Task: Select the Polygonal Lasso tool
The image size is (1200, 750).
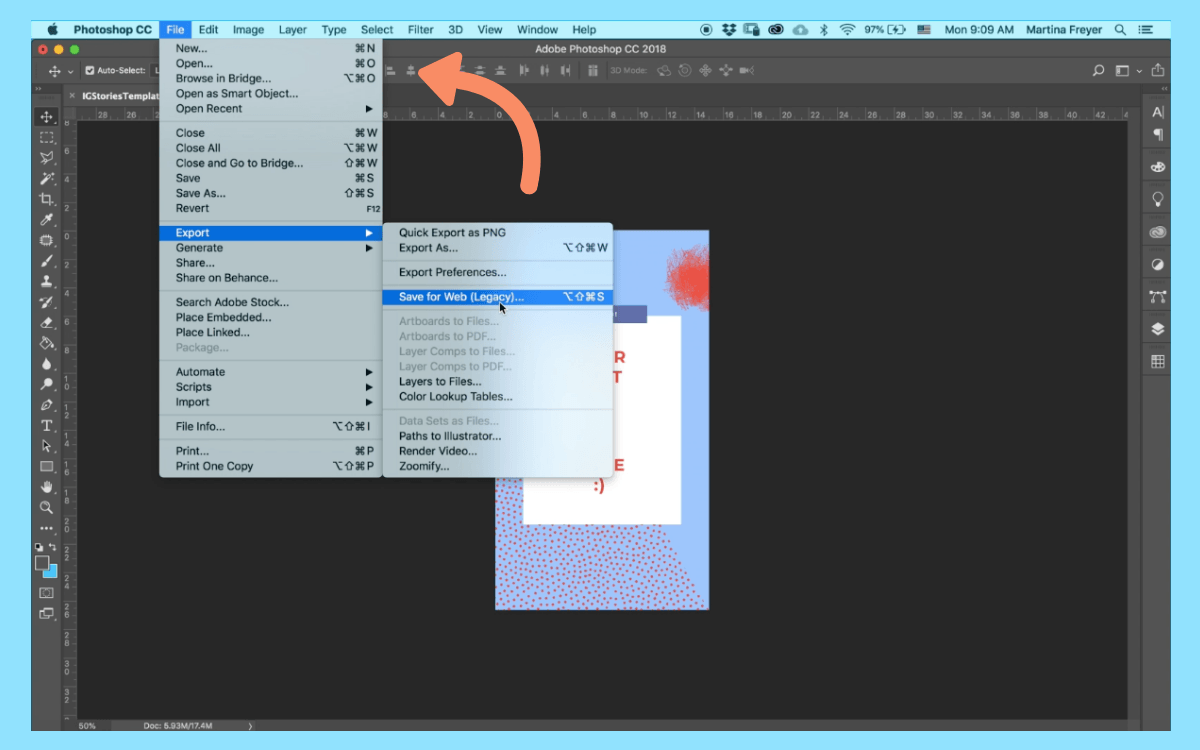Action: tap(46, 158)
